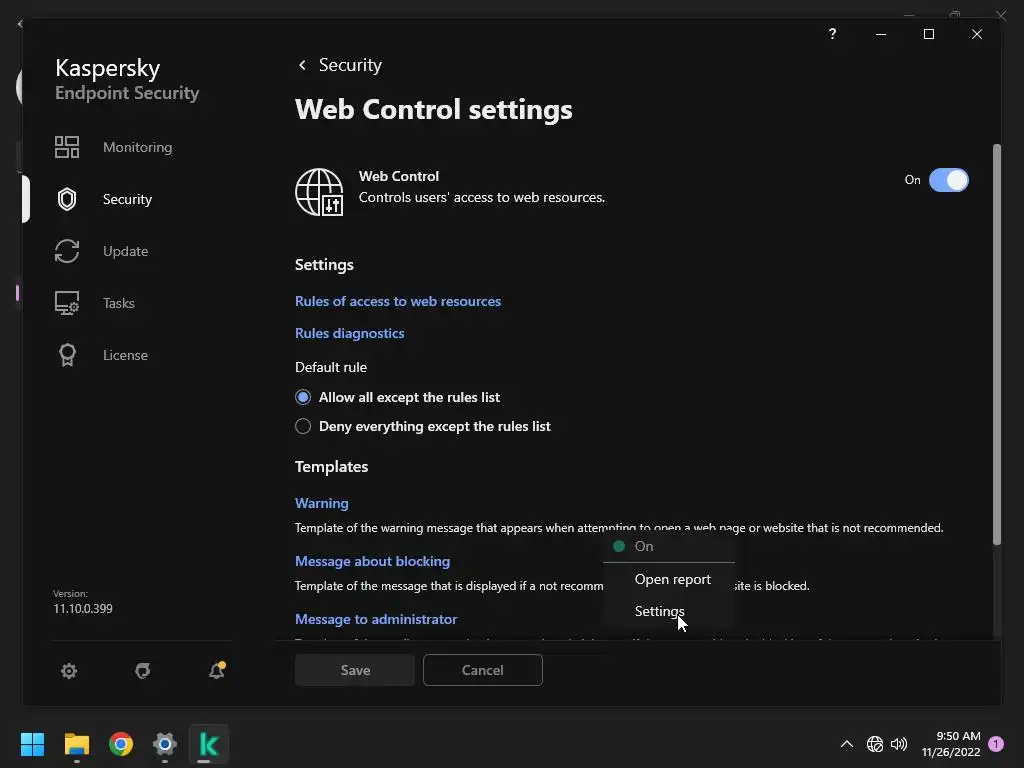Select Deny everything except the rules list
The height and width of the screenshot is (768, 1024).
(423, 426)
